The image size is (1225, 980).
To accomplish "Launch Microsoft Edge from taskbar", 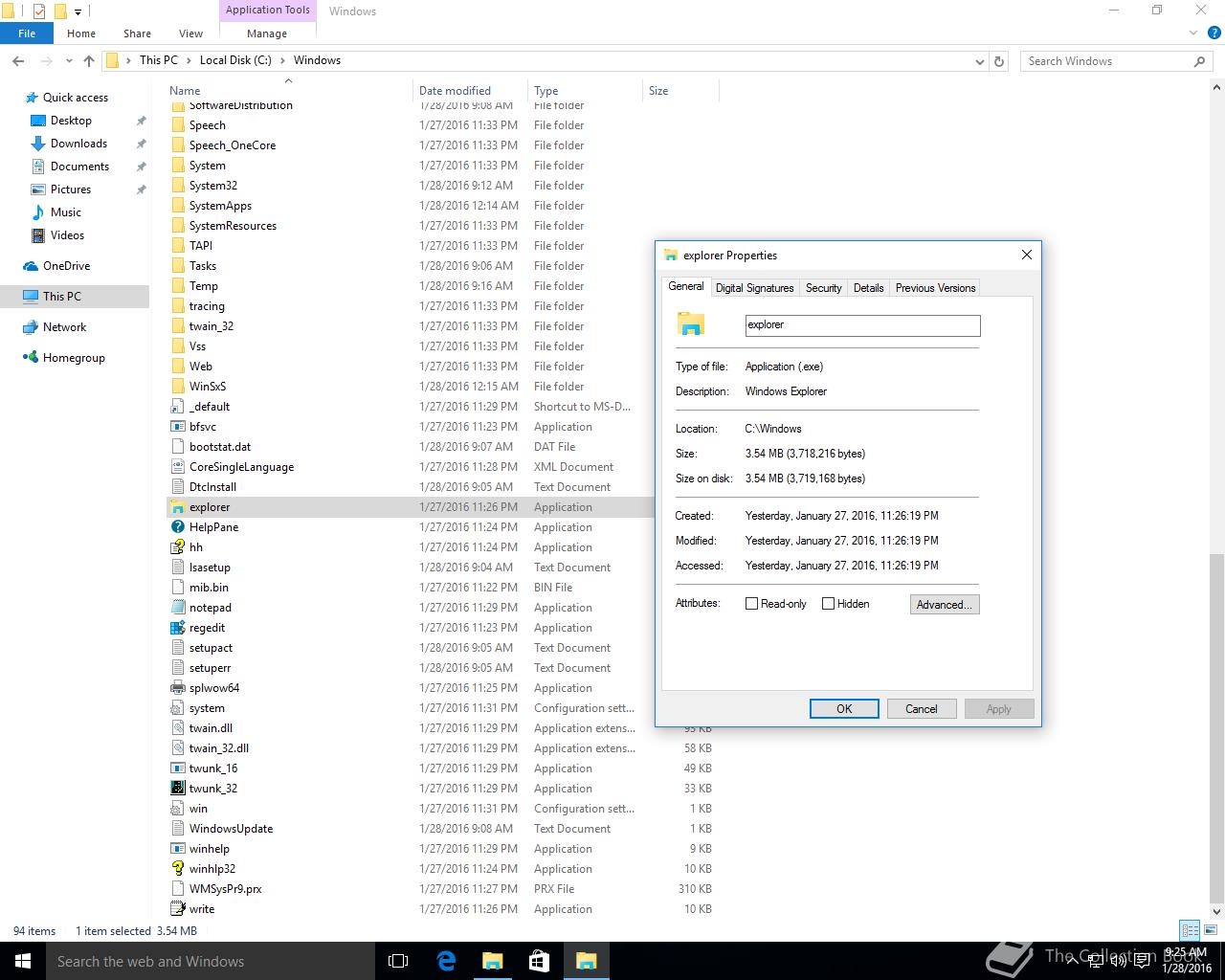I will (445, 961).
